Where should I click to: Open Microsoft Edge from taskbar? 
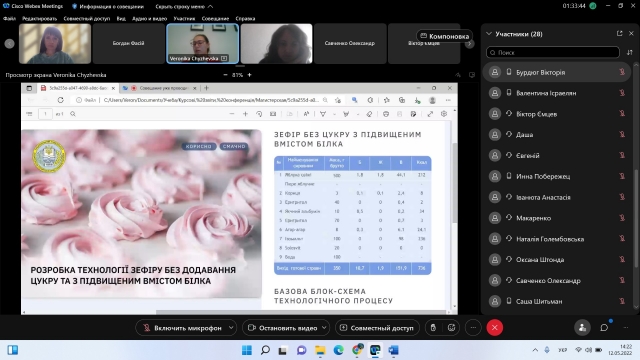[x=338, y=350]
